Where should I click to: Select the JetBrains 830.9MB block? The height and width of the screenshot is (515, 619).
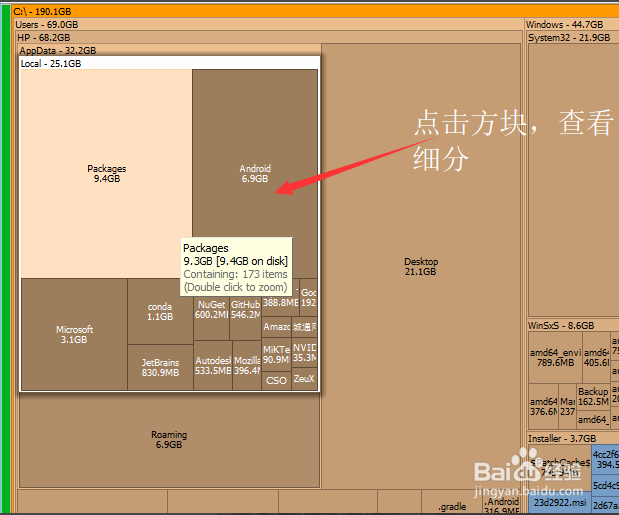pos(160,367)
